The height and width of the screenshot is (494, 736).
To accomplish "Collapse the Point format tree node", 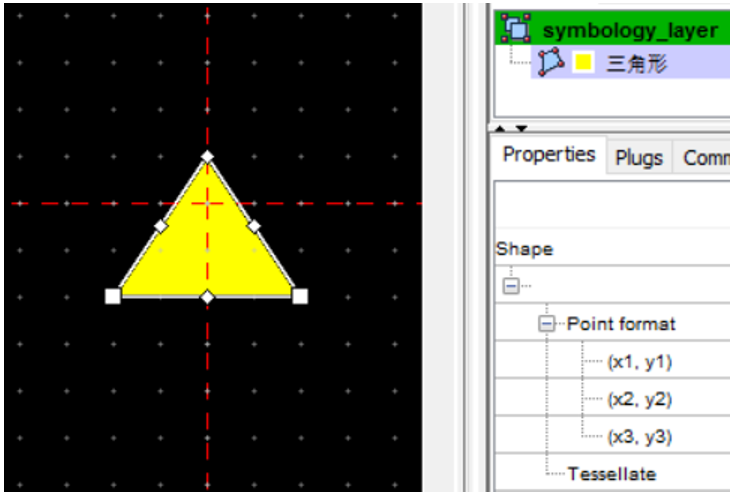I will click(546, 324).
